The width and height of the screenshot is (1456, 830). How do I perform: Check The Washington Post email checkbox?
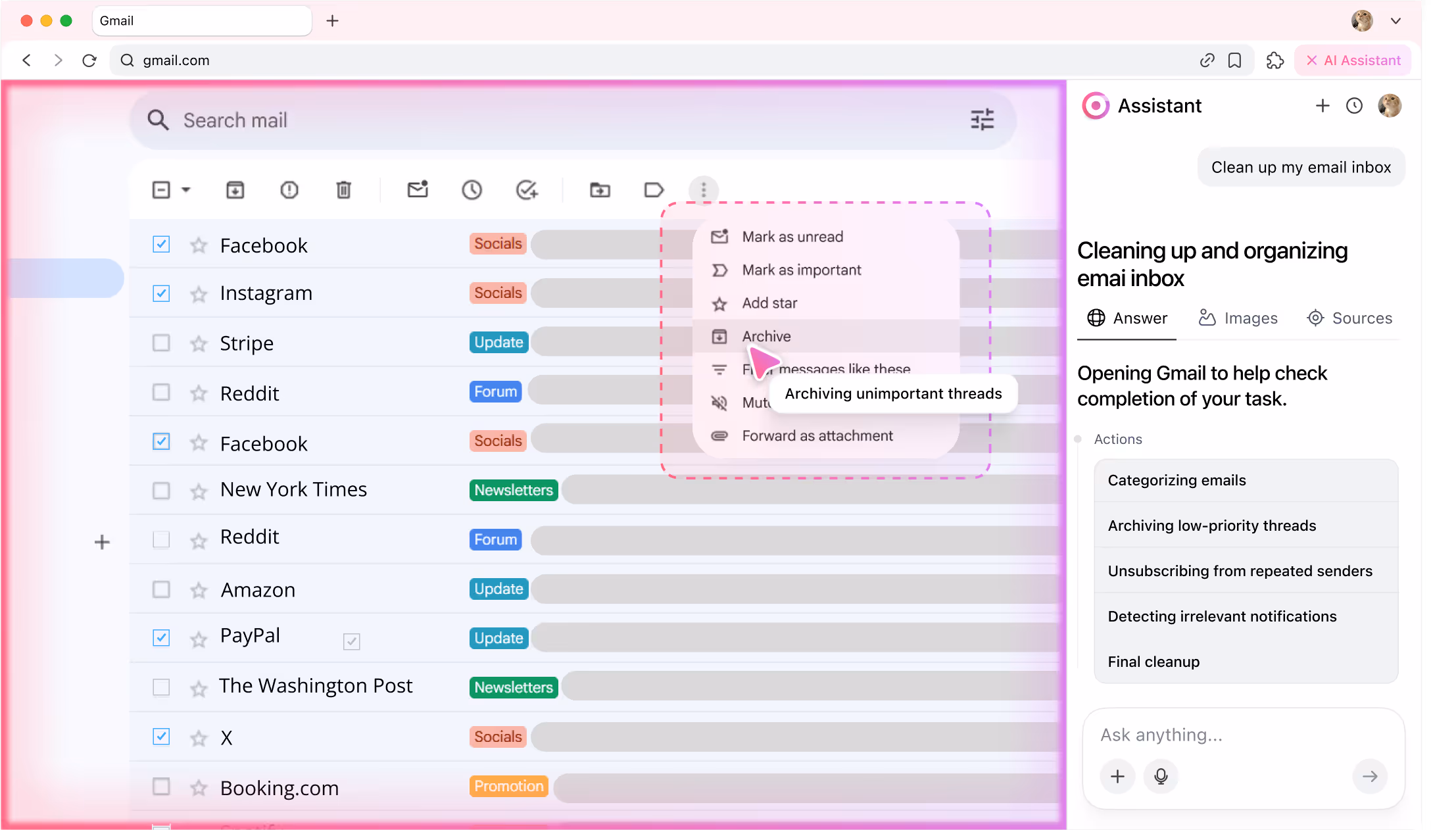click(x=161, y=687)
